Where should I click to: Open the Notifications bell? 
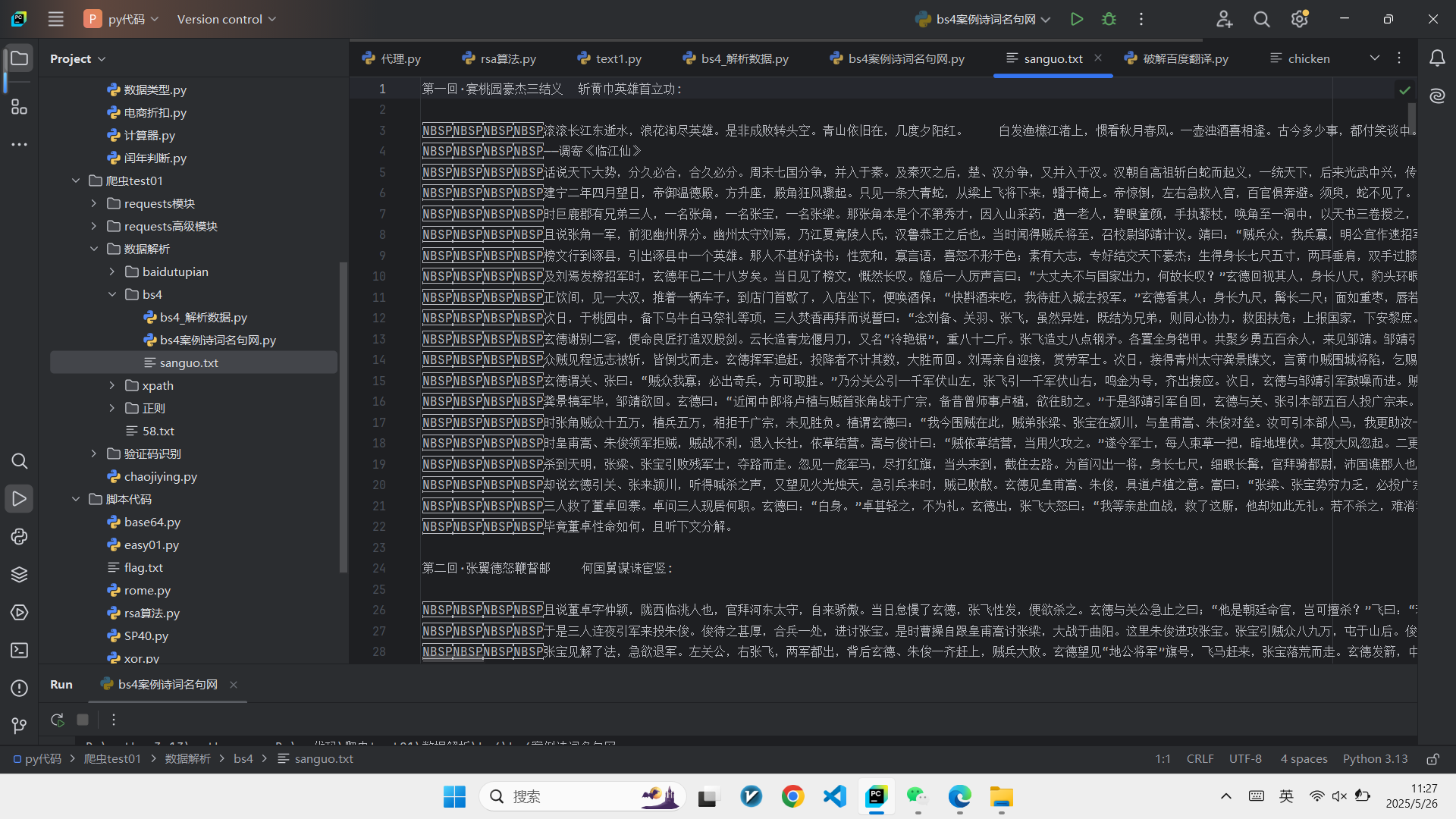coord(1439,58)
